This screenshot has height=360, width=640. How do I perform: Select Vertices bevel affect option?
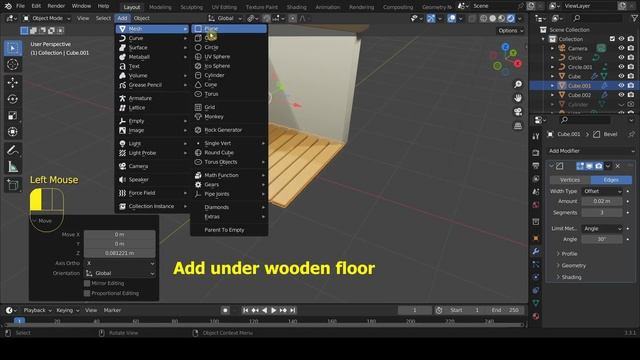[x=570, y=180]
